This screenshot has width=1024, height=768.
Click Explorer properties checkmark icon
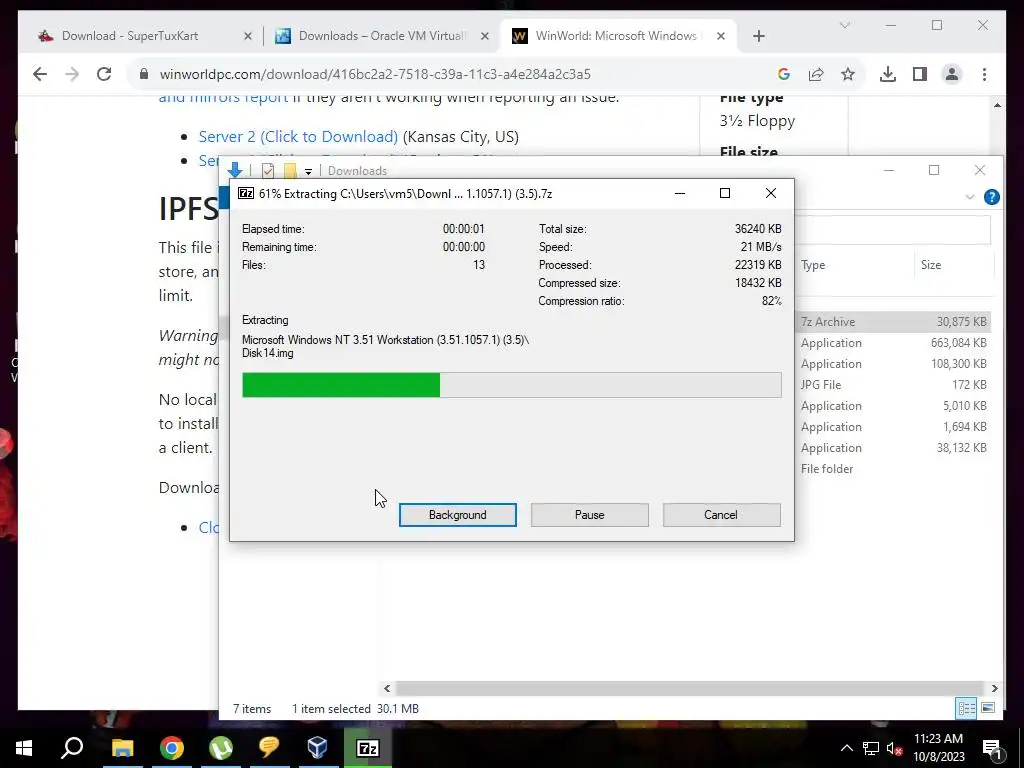pos(268,170)
